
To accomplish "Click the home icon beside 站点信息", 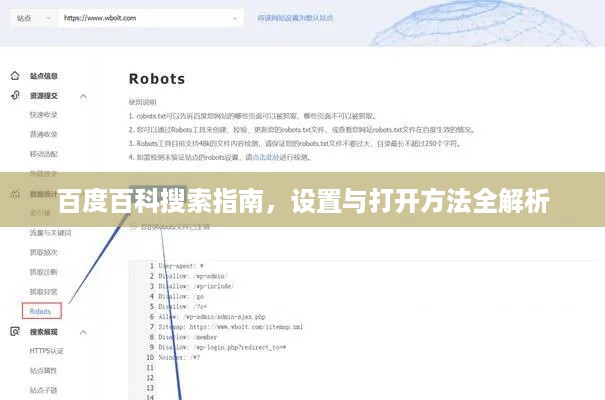I will (15, 76).
